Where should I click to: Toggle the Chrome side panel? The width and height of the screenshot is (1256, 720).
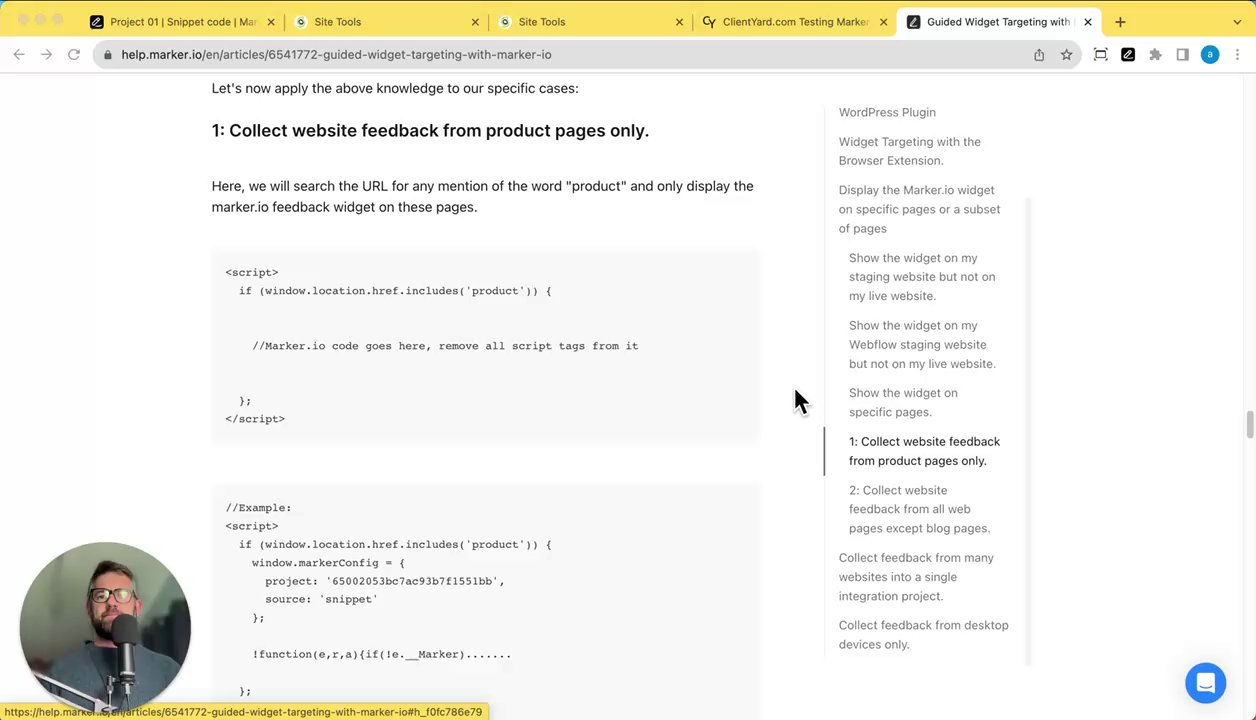[1182, 55]
